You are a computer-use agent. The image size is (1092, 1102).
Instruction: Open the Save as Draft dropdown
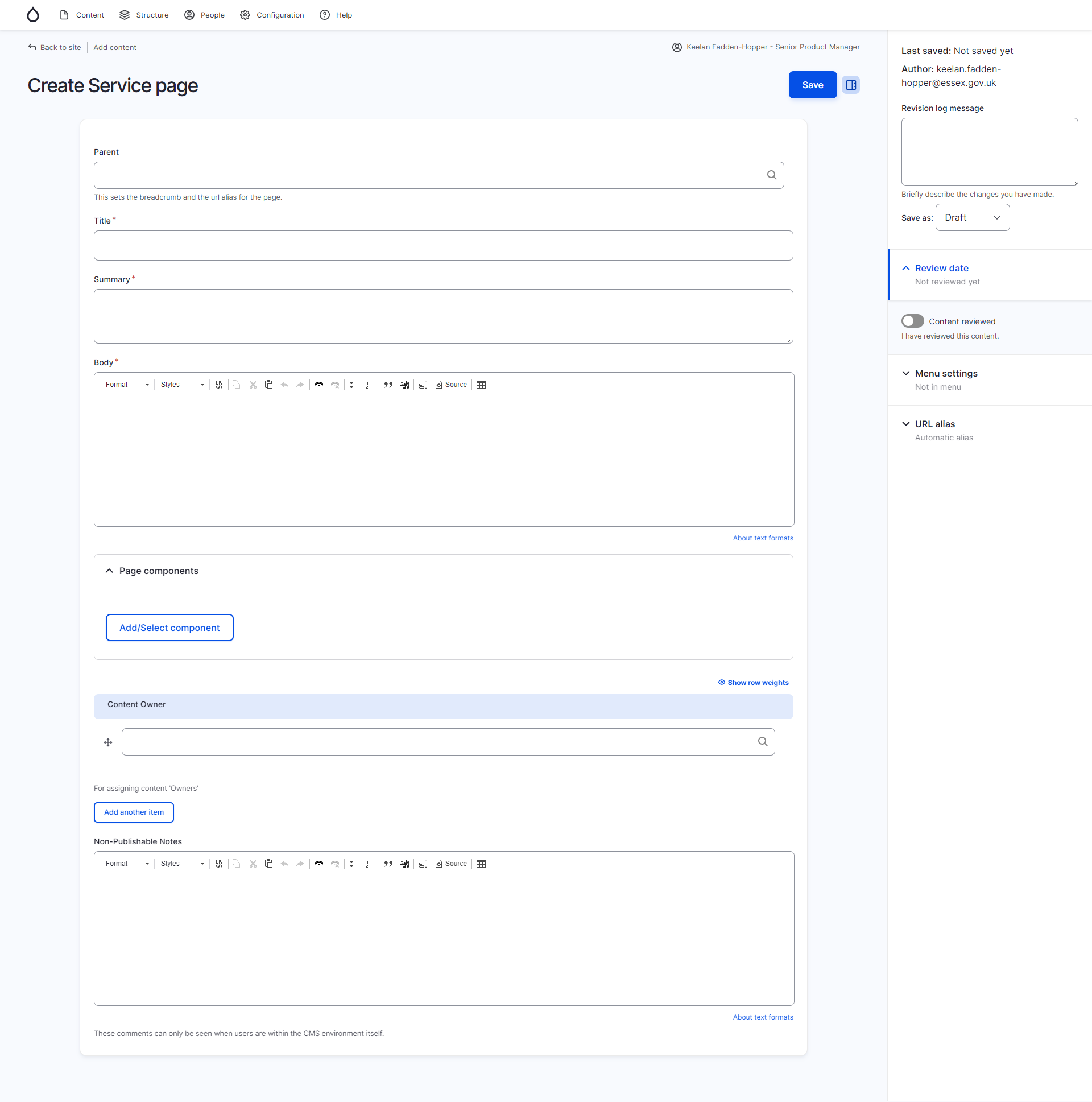pyautogui.click(x=971, y=217)
